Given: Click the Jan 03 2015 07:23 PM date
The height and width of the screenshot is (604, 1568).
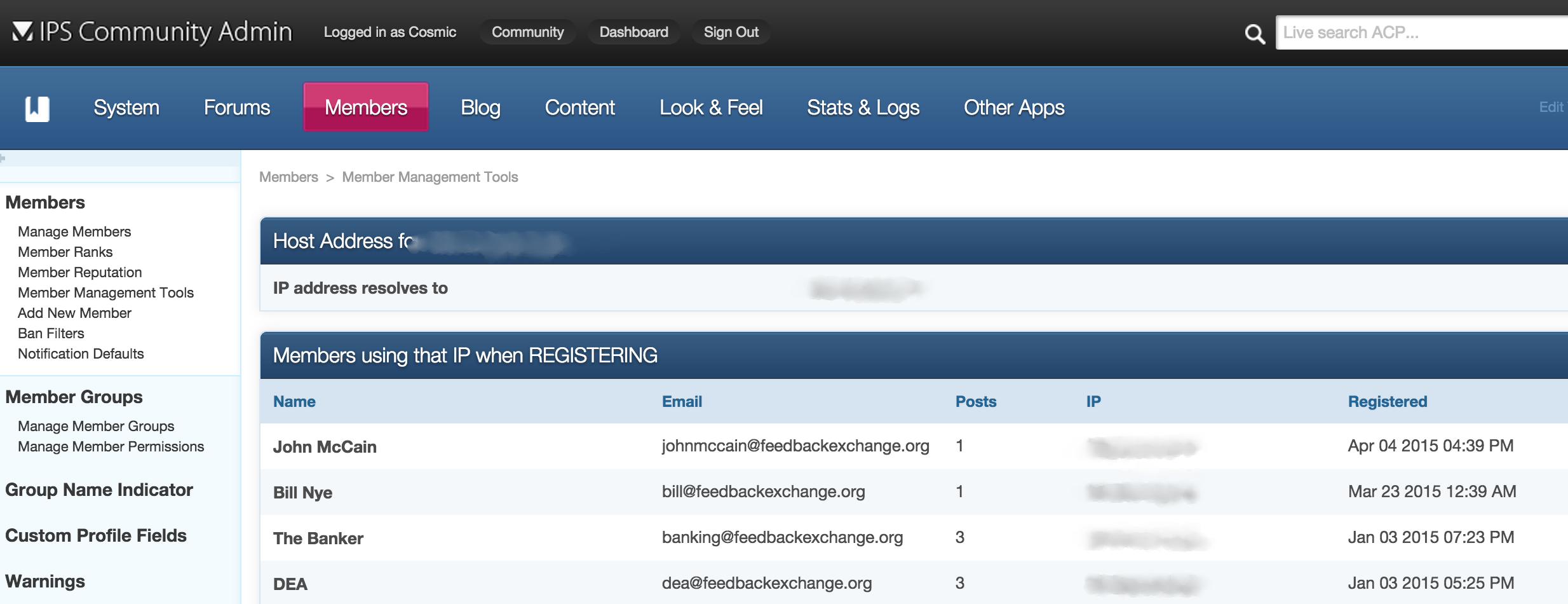Looking at the screenshot, I should click(1431, 537).
